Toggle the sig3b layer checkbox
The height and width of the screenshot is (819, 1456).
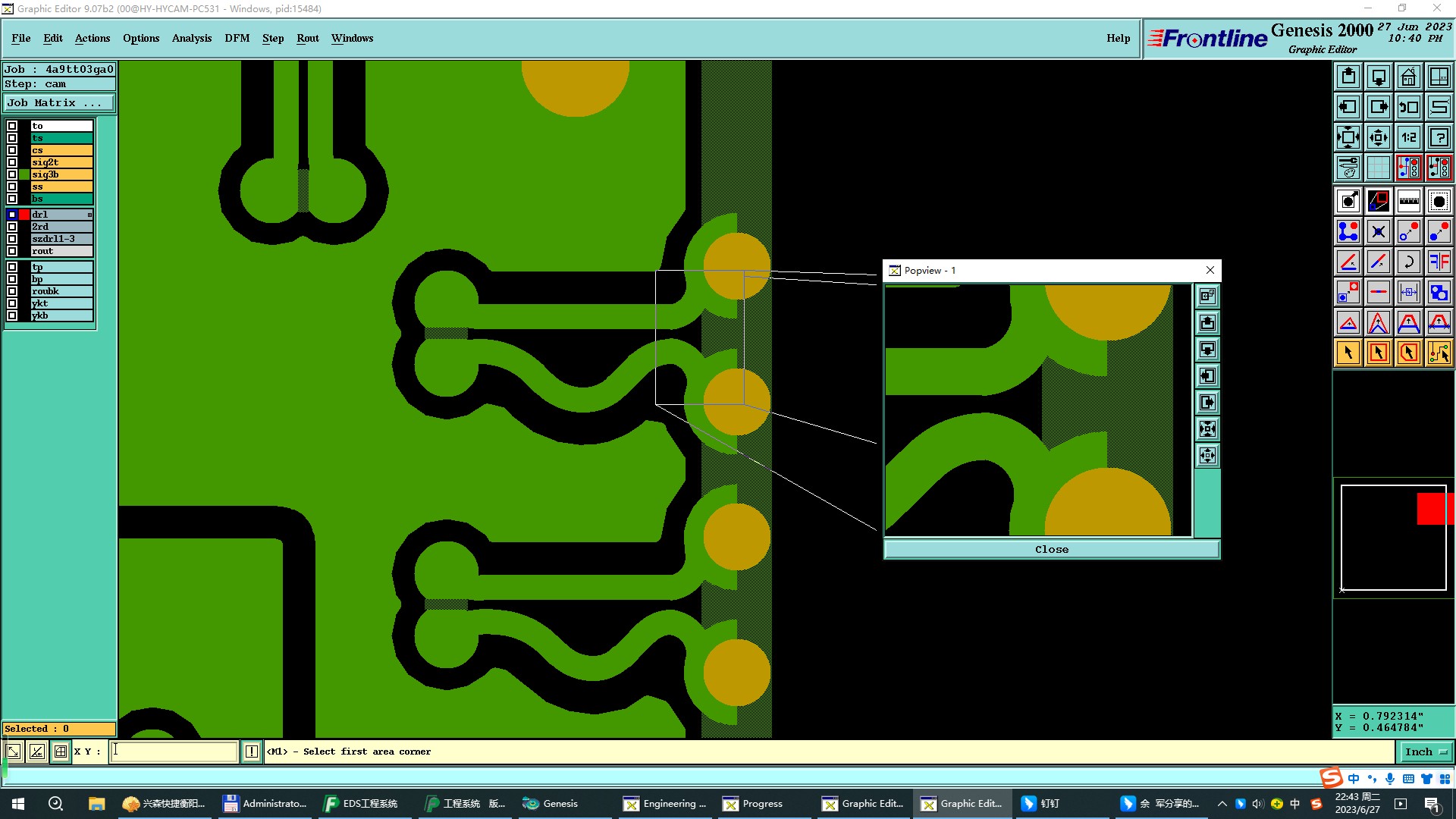[x=12, y=174]
